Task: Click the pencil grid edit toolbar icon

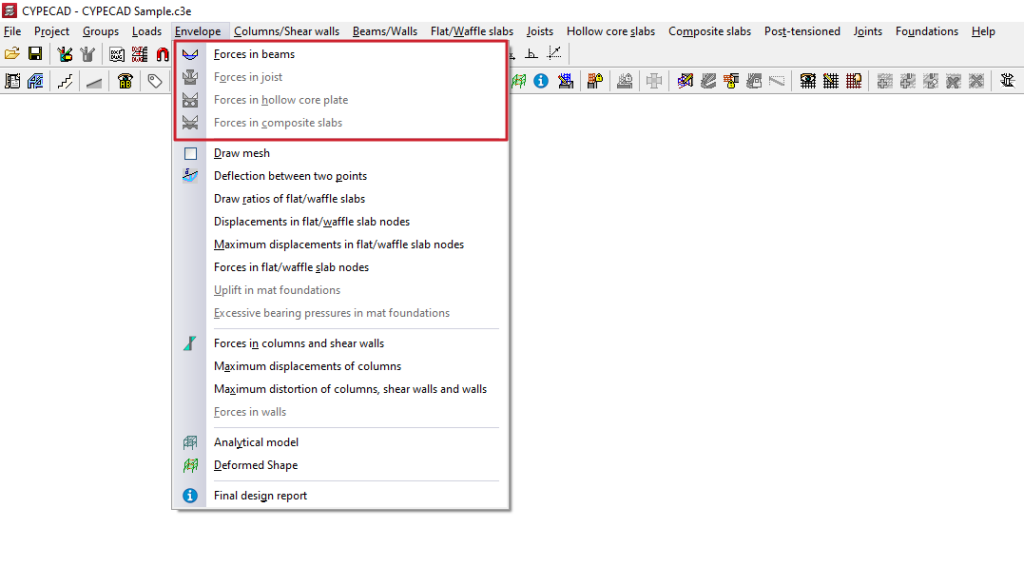Action: click(831, 81)
